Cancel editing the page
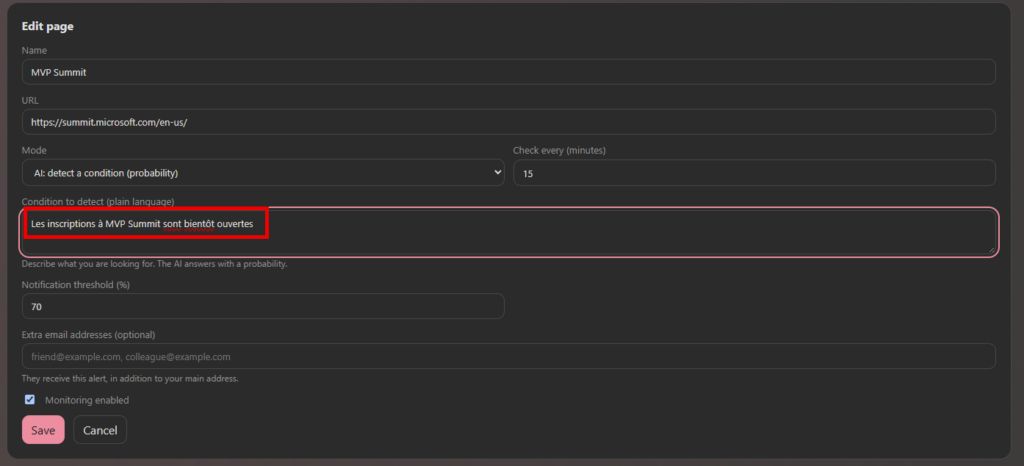This screenshot has height=466, width=1024. pyautogui.click(x=100, y=430)
